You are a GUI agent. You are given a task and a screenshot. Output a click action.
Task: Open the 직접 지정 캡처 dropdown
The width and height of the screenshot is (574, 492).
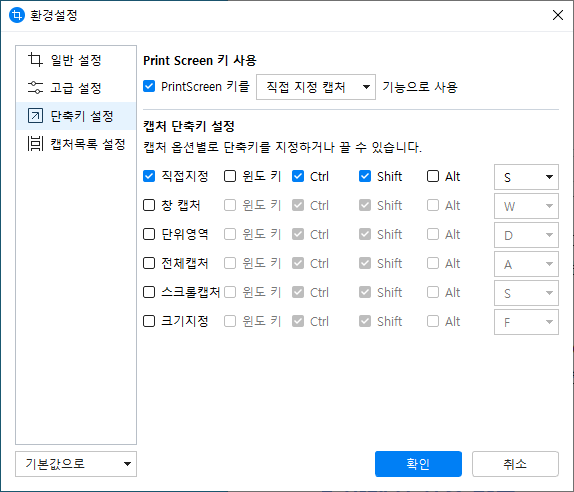(x=316, y=87)
